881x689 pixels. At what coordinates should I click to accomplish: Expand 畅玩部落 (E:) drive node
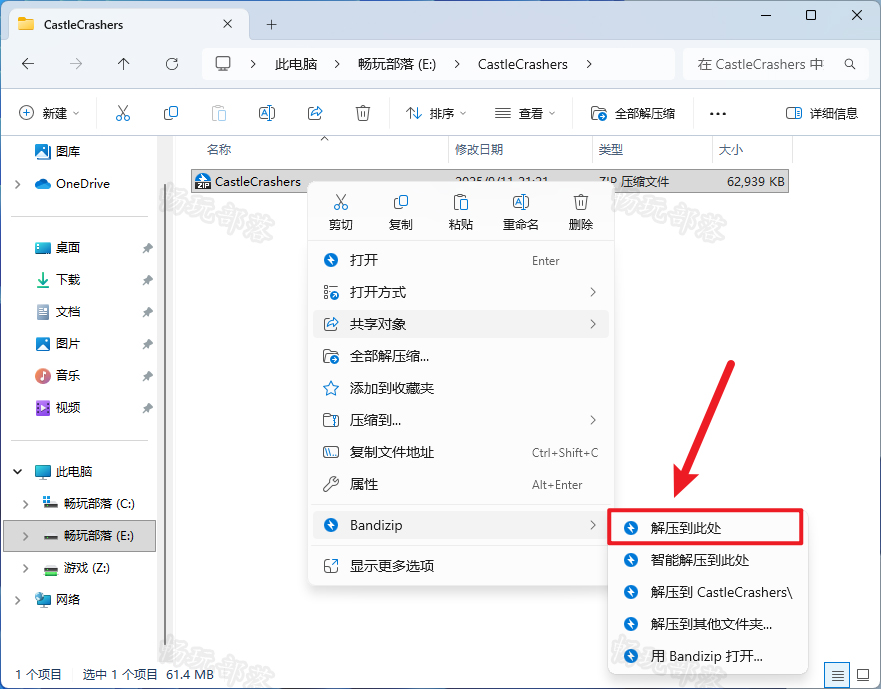coord(25,536)
